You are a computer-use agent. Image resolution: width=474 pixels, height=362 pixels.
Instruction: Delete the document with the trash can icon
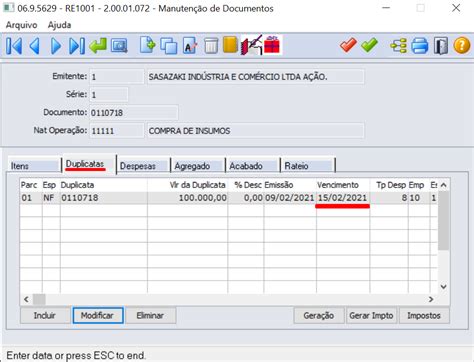211,46
